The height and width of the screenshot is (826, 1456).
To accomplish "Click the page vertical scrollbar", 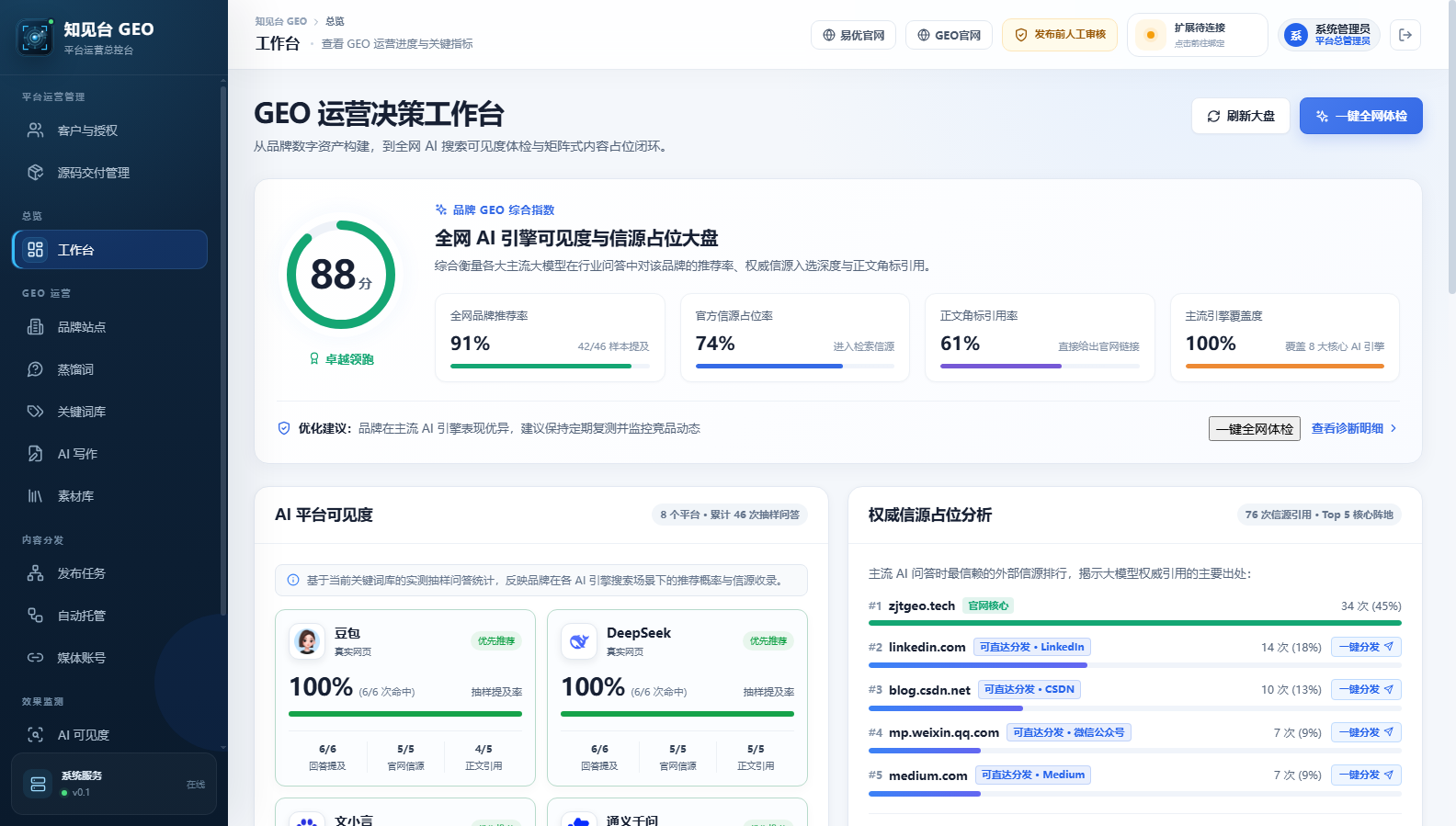I will pyautogui.click(x=1451, y=147).
